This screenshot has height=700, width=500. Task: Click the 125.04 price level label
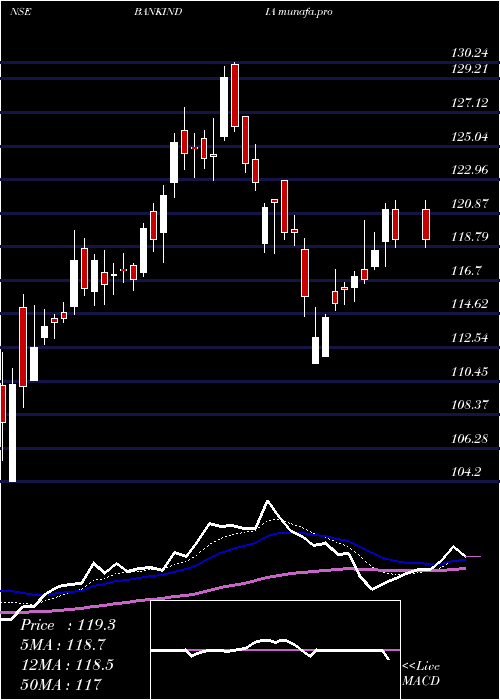pyautogui.click(x=469, y=137)
